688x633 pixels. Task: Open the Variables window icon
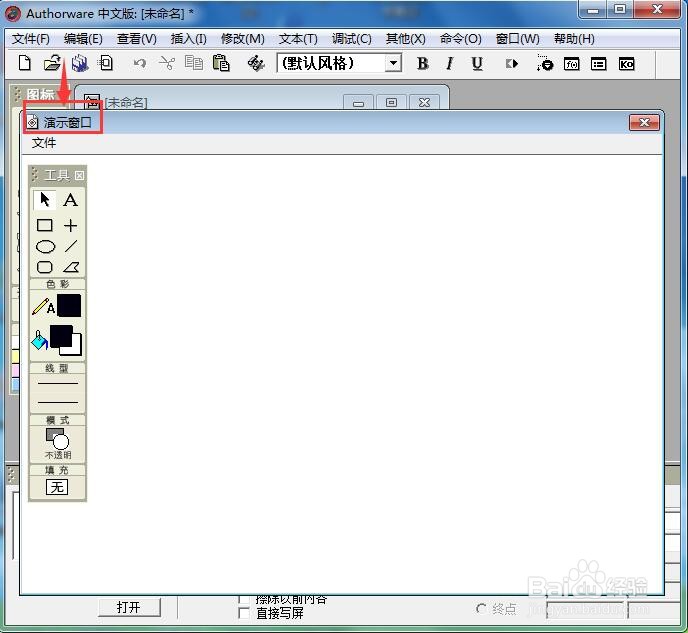598,64
